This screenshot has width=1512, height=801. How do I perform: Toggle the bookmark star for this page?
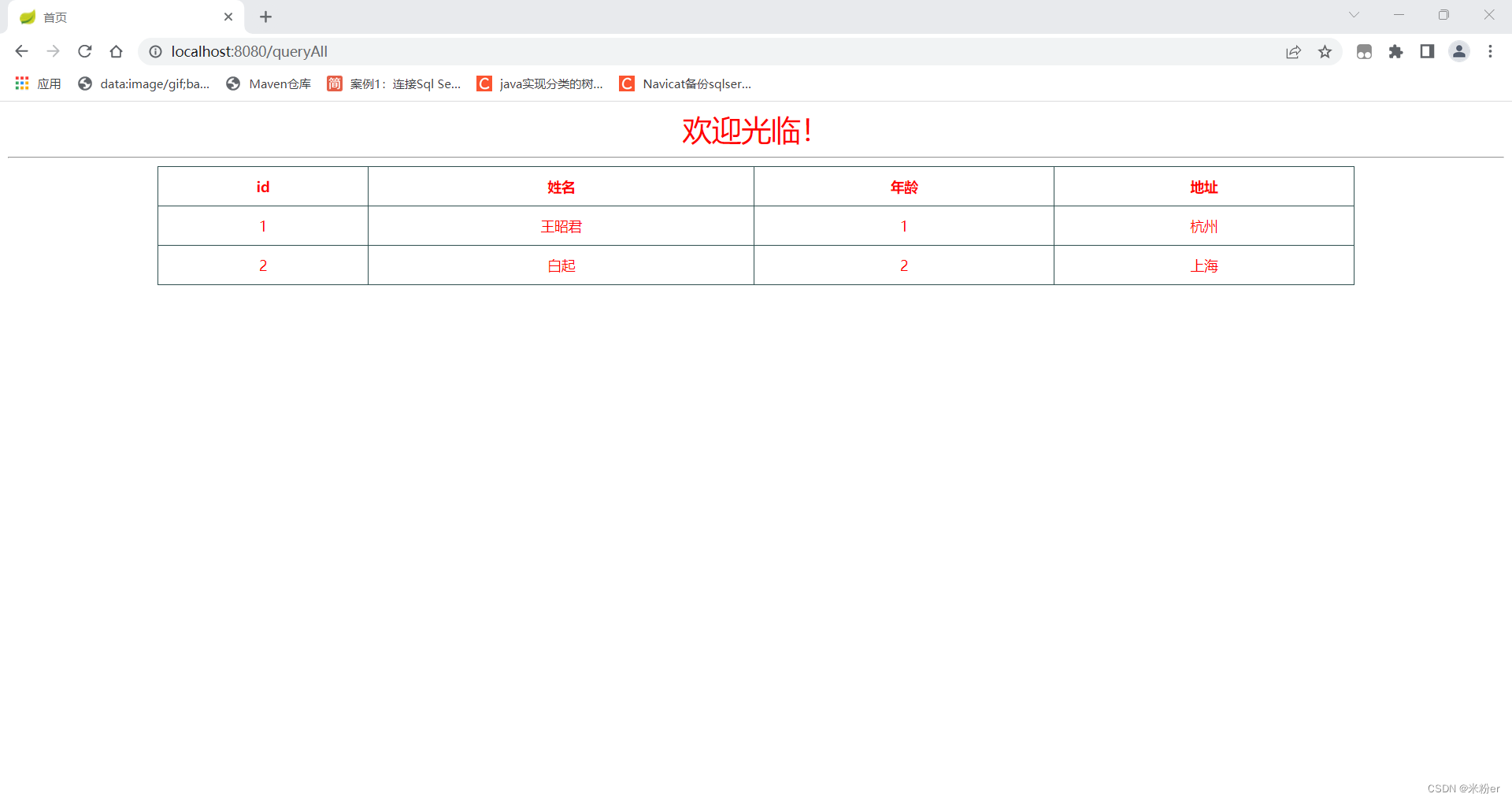(1325, 51)
